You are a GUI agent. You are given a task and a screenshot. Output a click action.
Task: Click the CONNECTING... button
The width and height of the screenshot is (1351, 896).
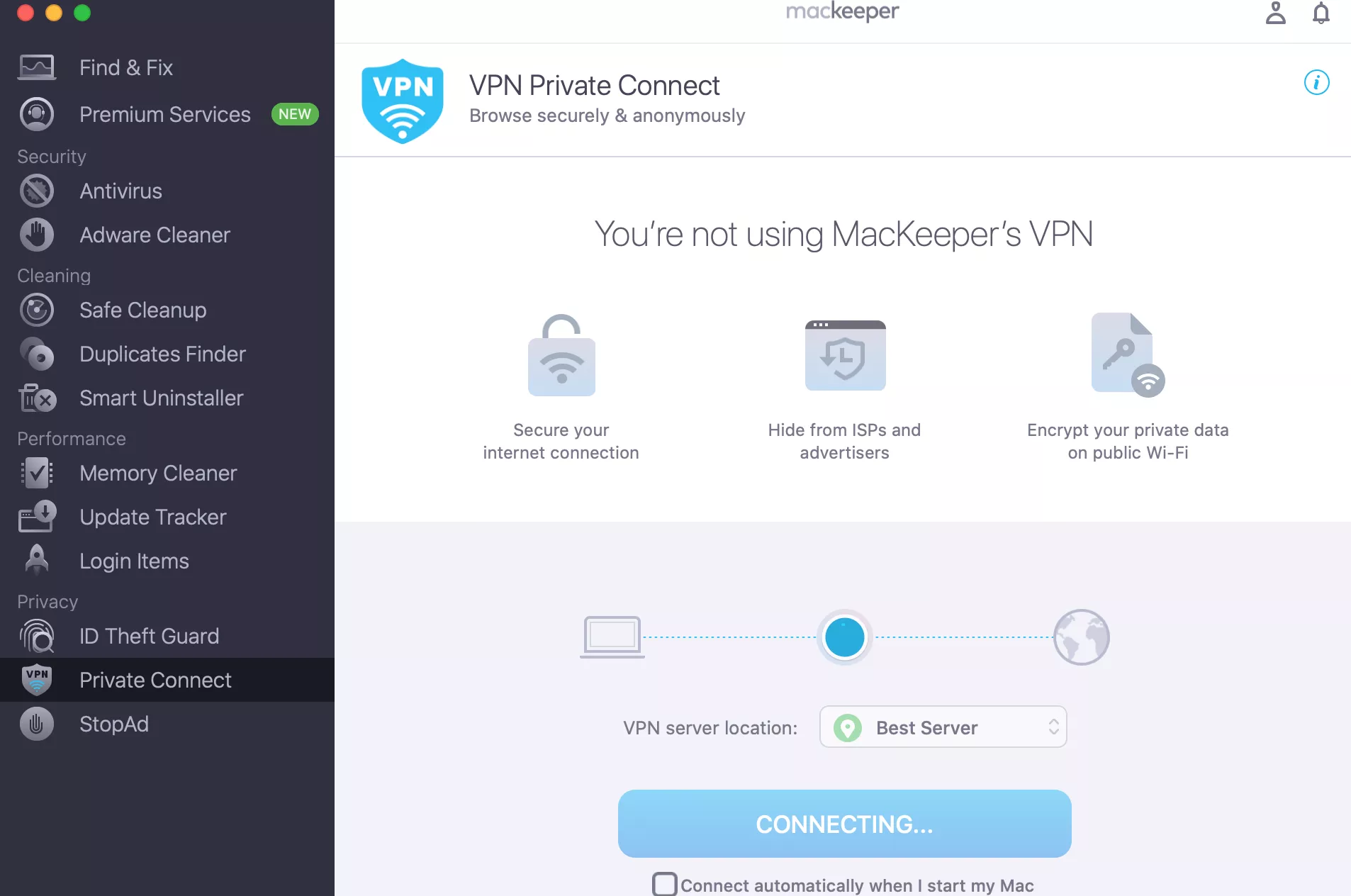click(x=844, y=824)
